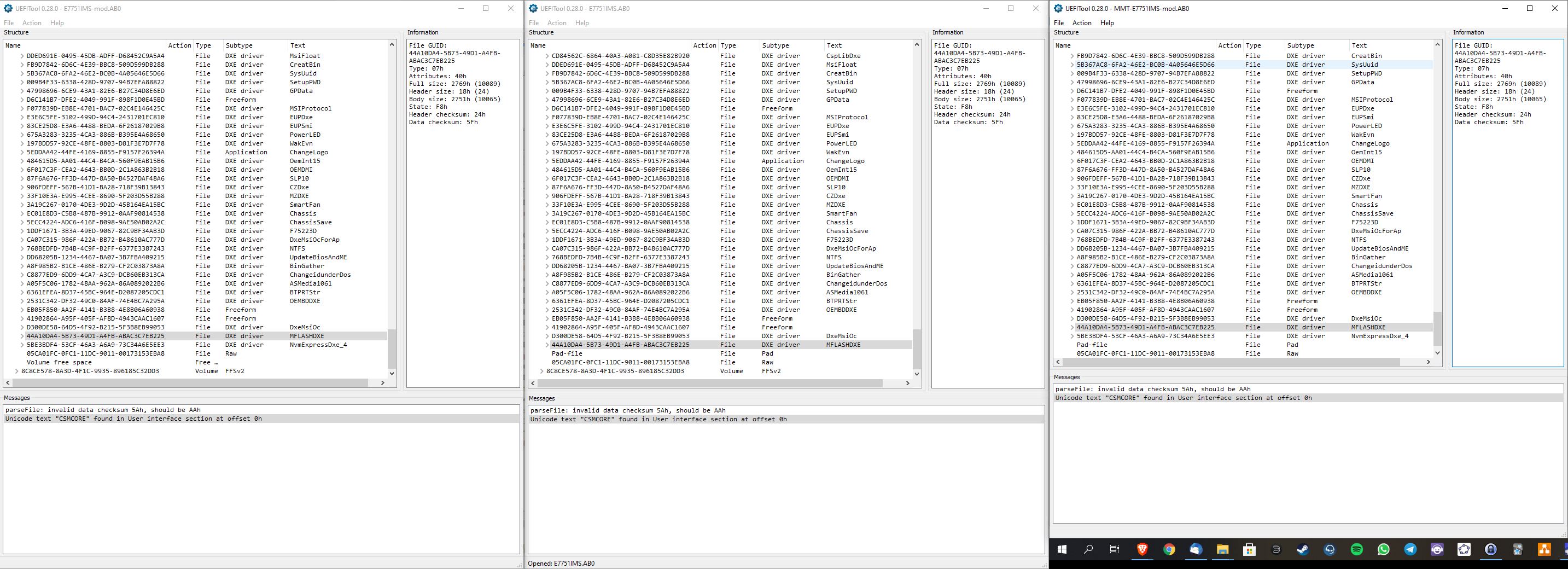The height and width of the screenshot is (569, 1568).
Task: Open Help menu in right MMT window
Action: pos(1107,23)
